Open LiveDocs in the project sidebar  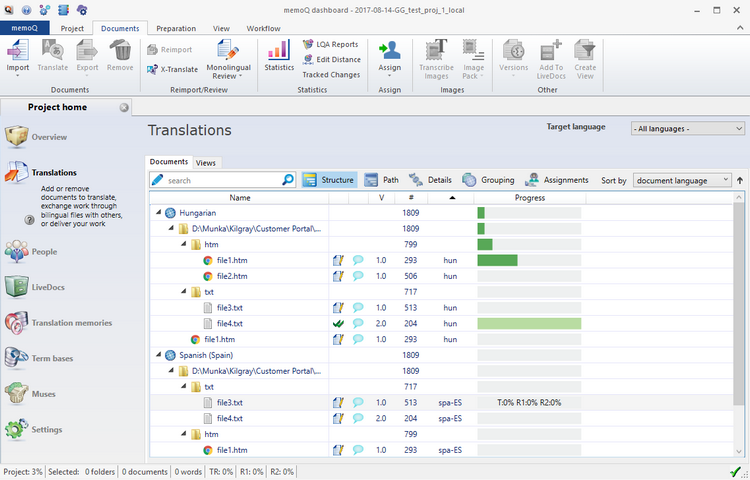[x=47, y=287]
